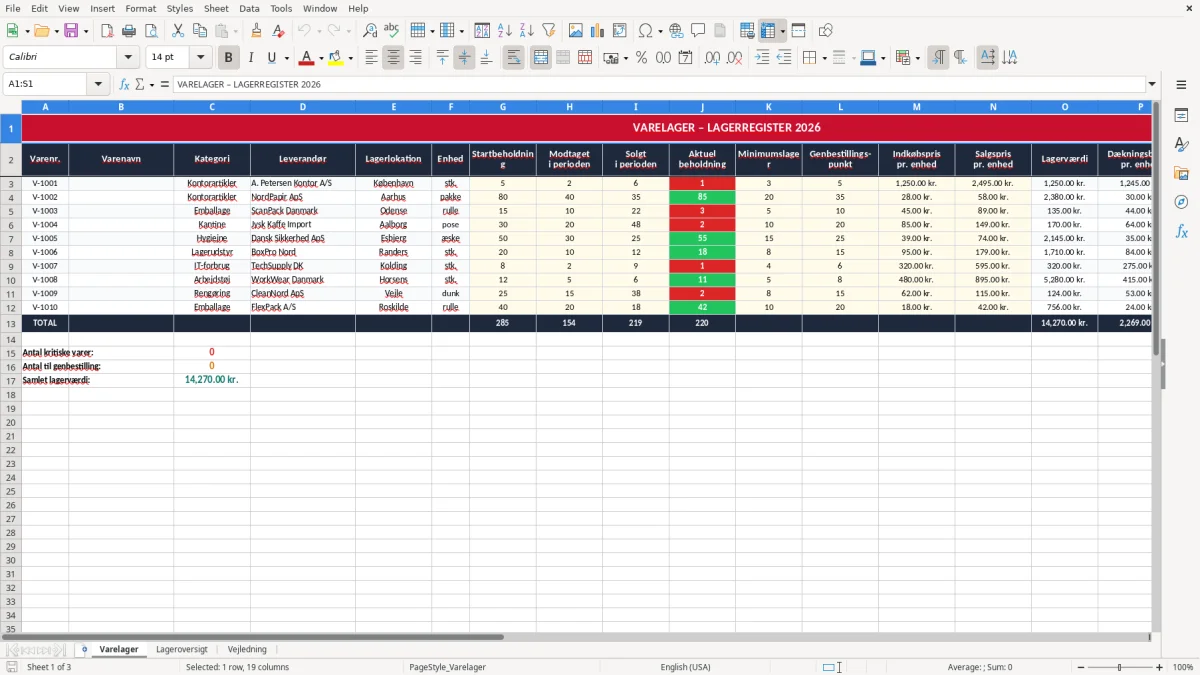Adjust the zoom slider in status bar
1200x675 pixels.
[x=1119, y=667]
